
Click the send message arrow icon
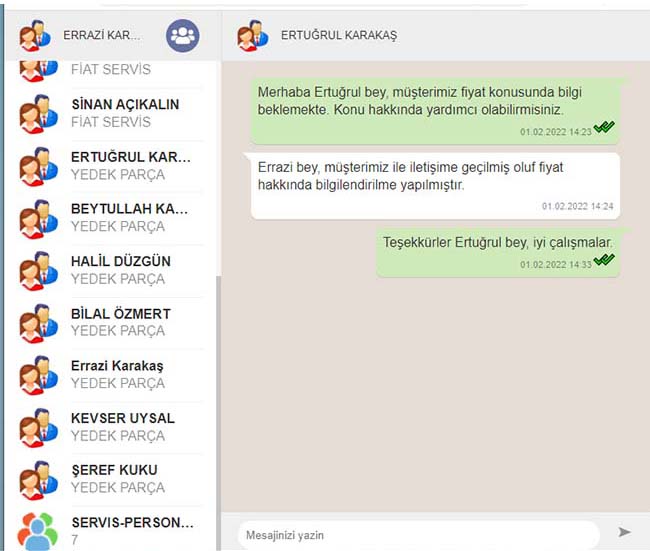[x=624, y=533]
